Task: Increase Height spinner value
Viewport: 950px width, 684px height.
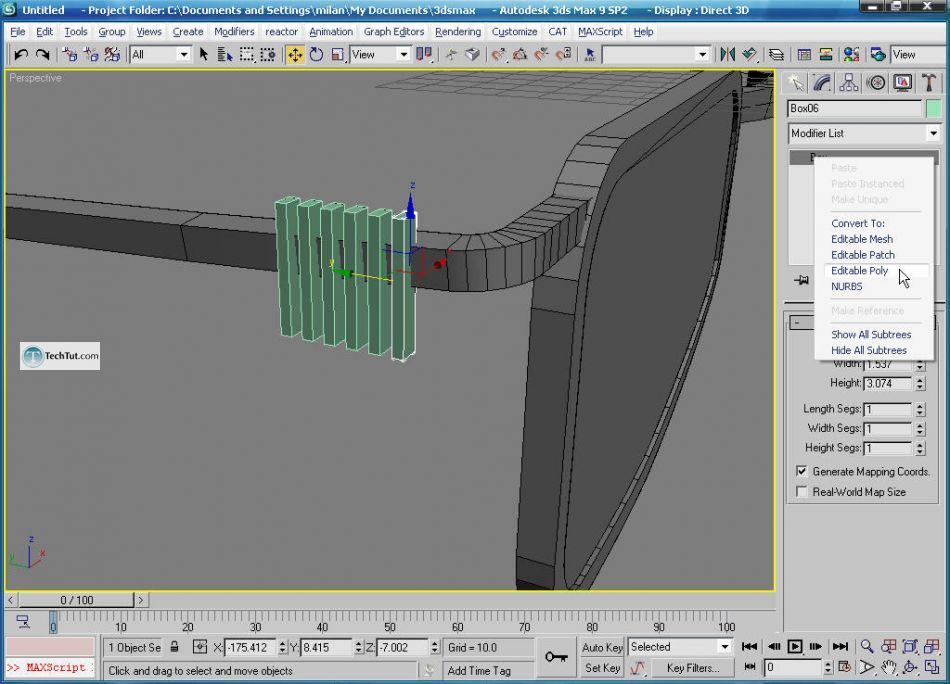Action: click(x=920, y=380)
